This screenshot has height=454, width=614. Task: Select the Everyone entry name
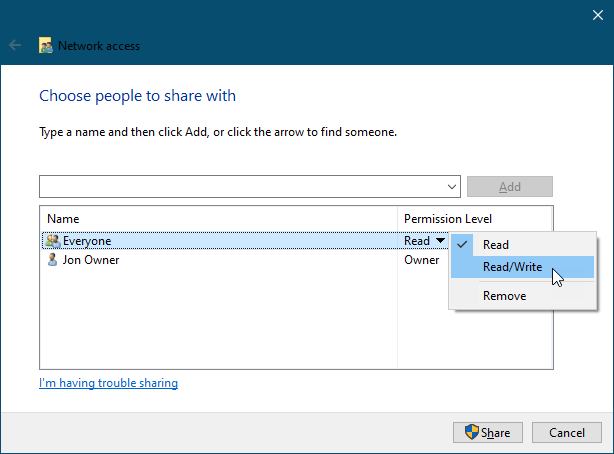[x=87, y=241]
